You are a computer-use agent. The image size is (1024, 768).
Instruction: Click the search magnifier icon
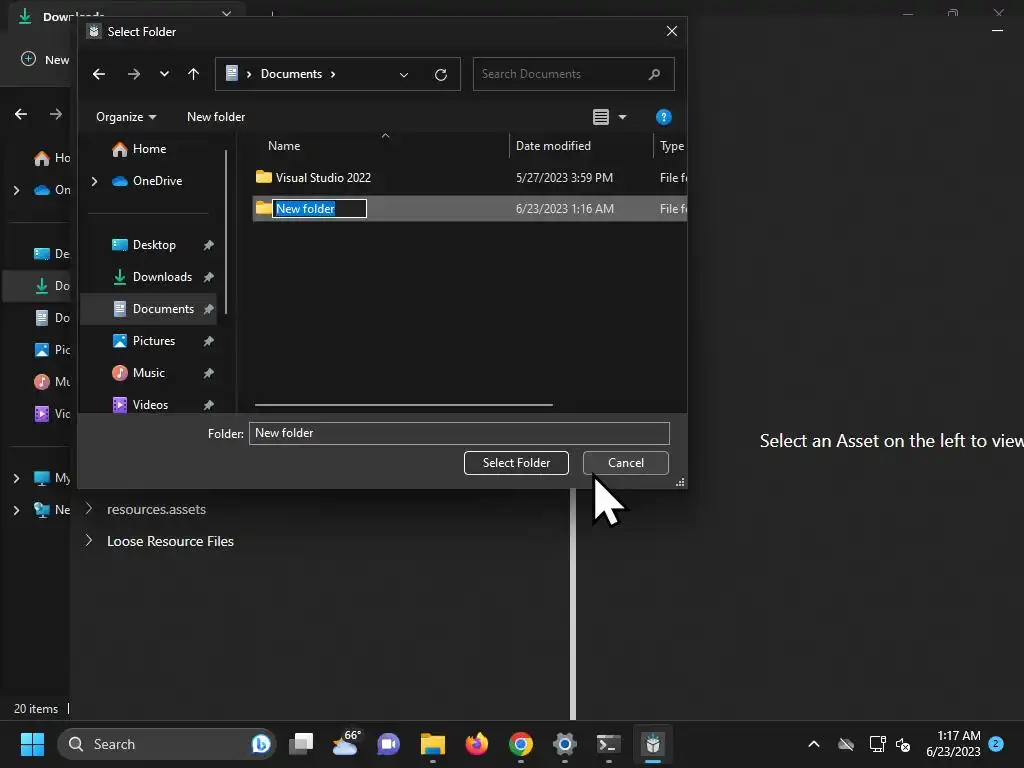654,74
